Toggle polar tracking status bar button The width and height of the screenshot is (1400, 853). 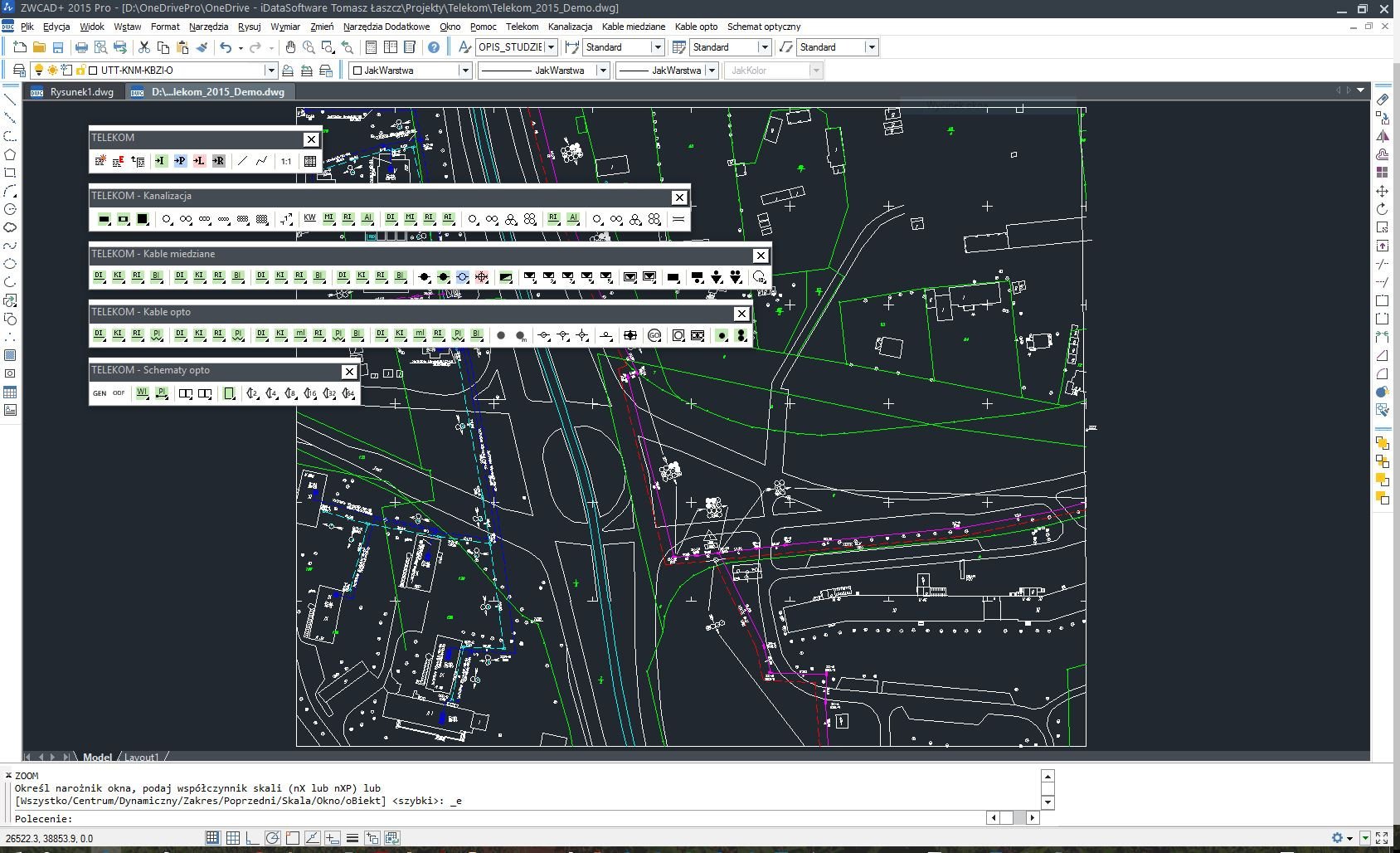coord(272,838)
